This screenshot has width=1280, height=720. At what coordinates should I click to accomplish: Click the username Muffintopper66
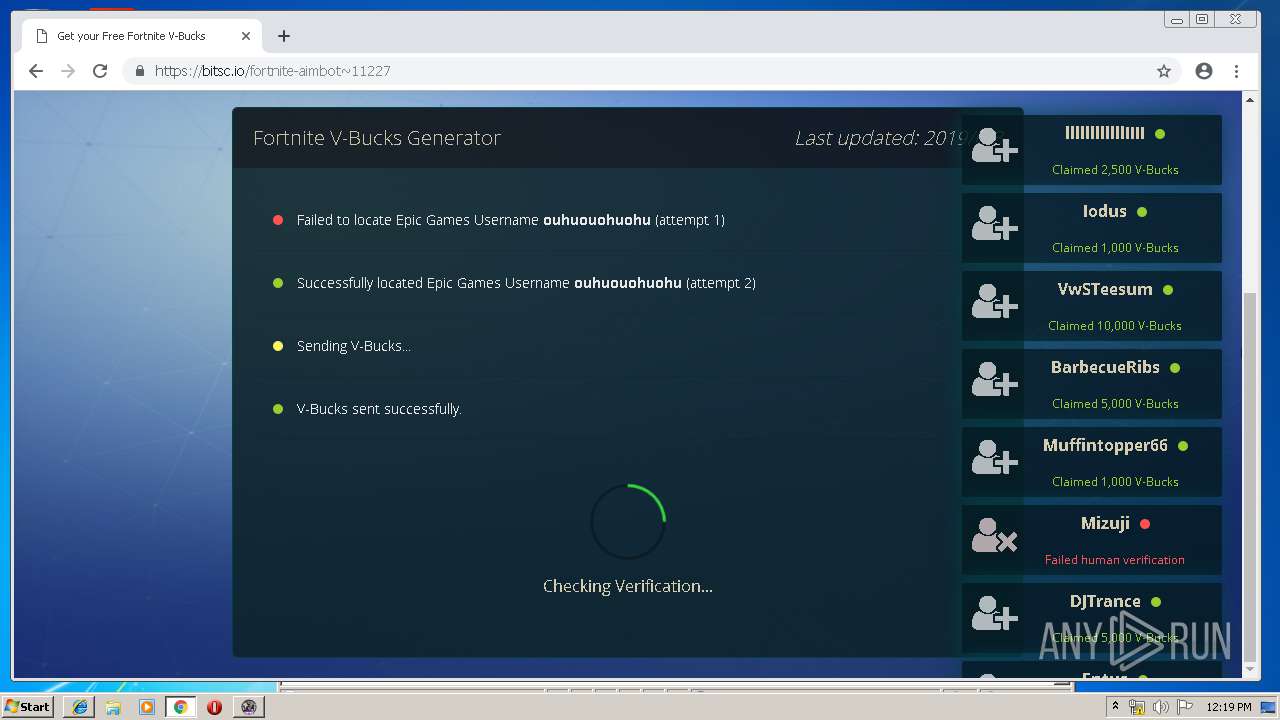pos(1105,446)
